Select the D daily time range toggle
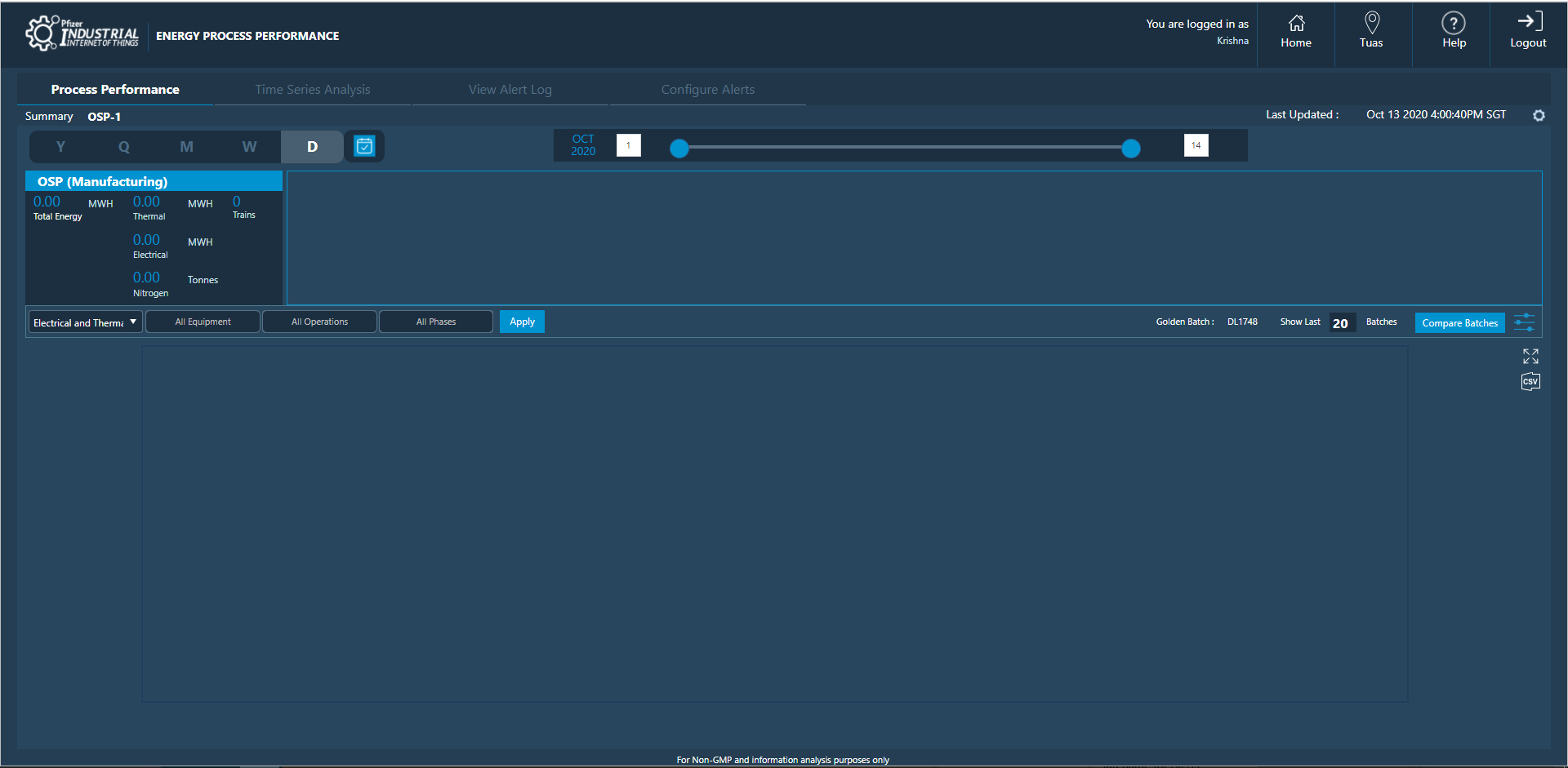Screen dimensions: 1568x768 tap(312, 147)
